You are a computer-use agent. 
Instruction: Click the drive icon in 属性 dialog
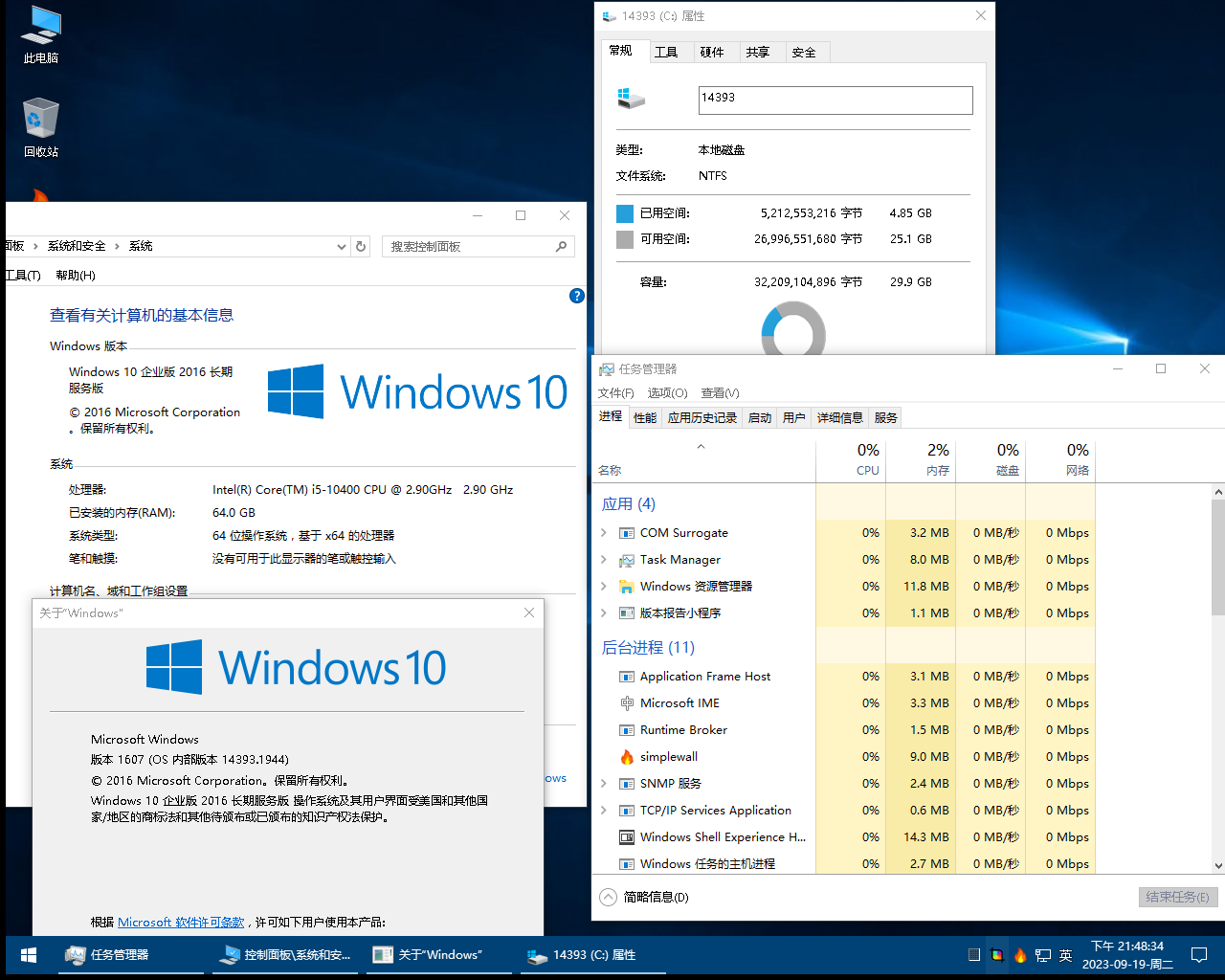(631, 98)
